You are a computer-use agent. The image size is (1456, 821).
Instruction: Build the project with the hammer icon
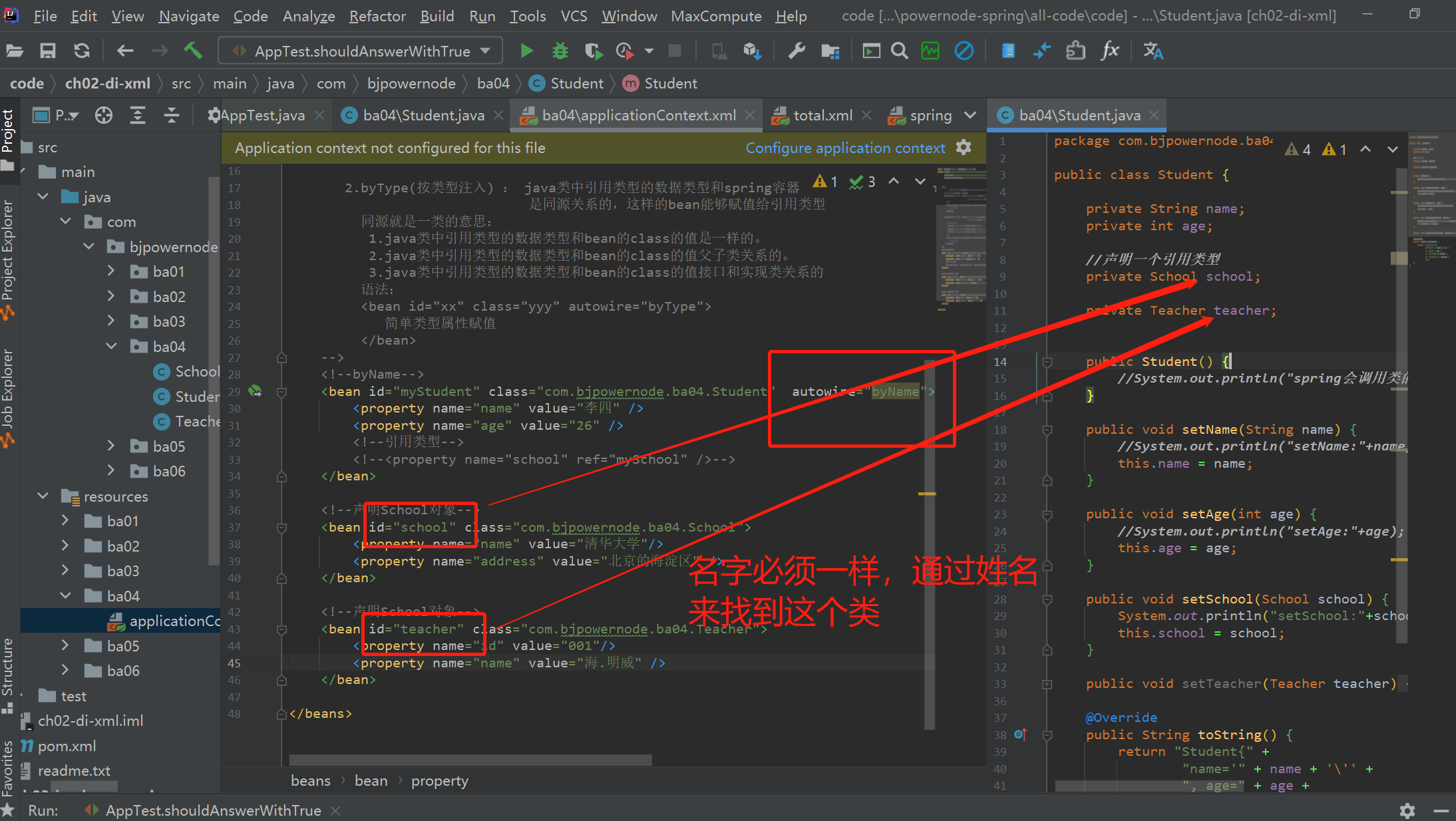click(193, 50)
